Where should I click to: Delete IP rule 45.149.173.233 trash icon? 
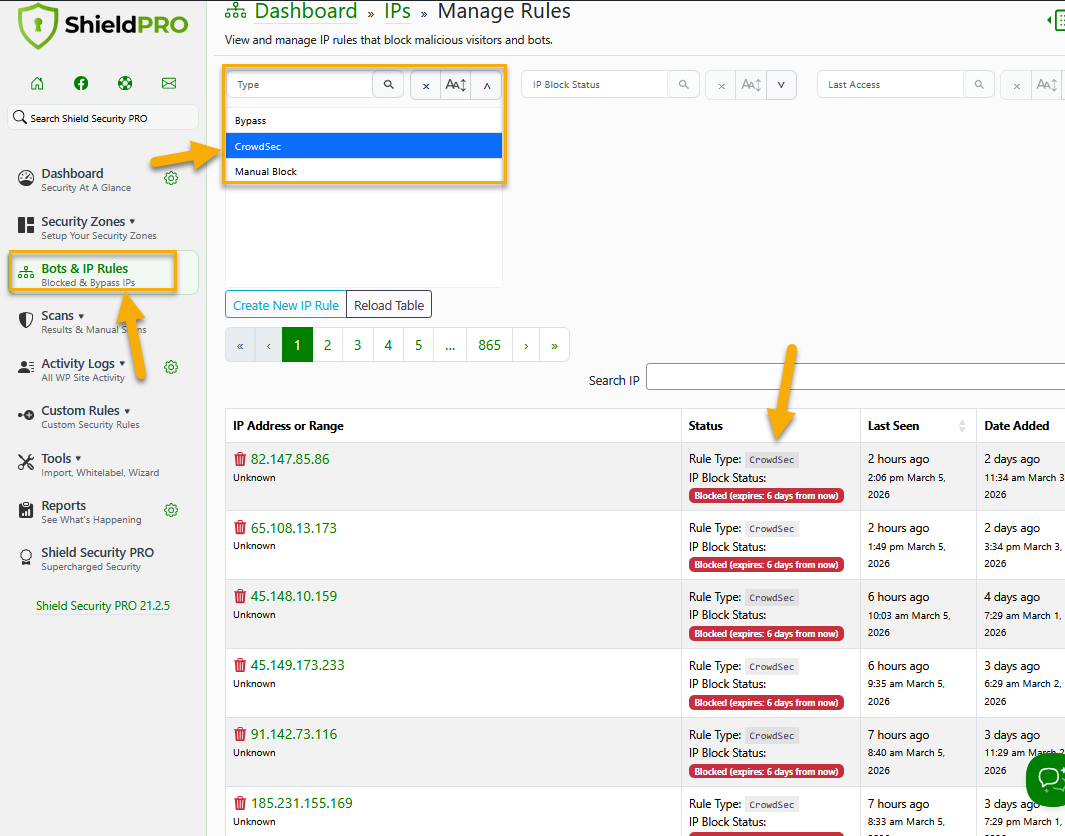(240, 665)
